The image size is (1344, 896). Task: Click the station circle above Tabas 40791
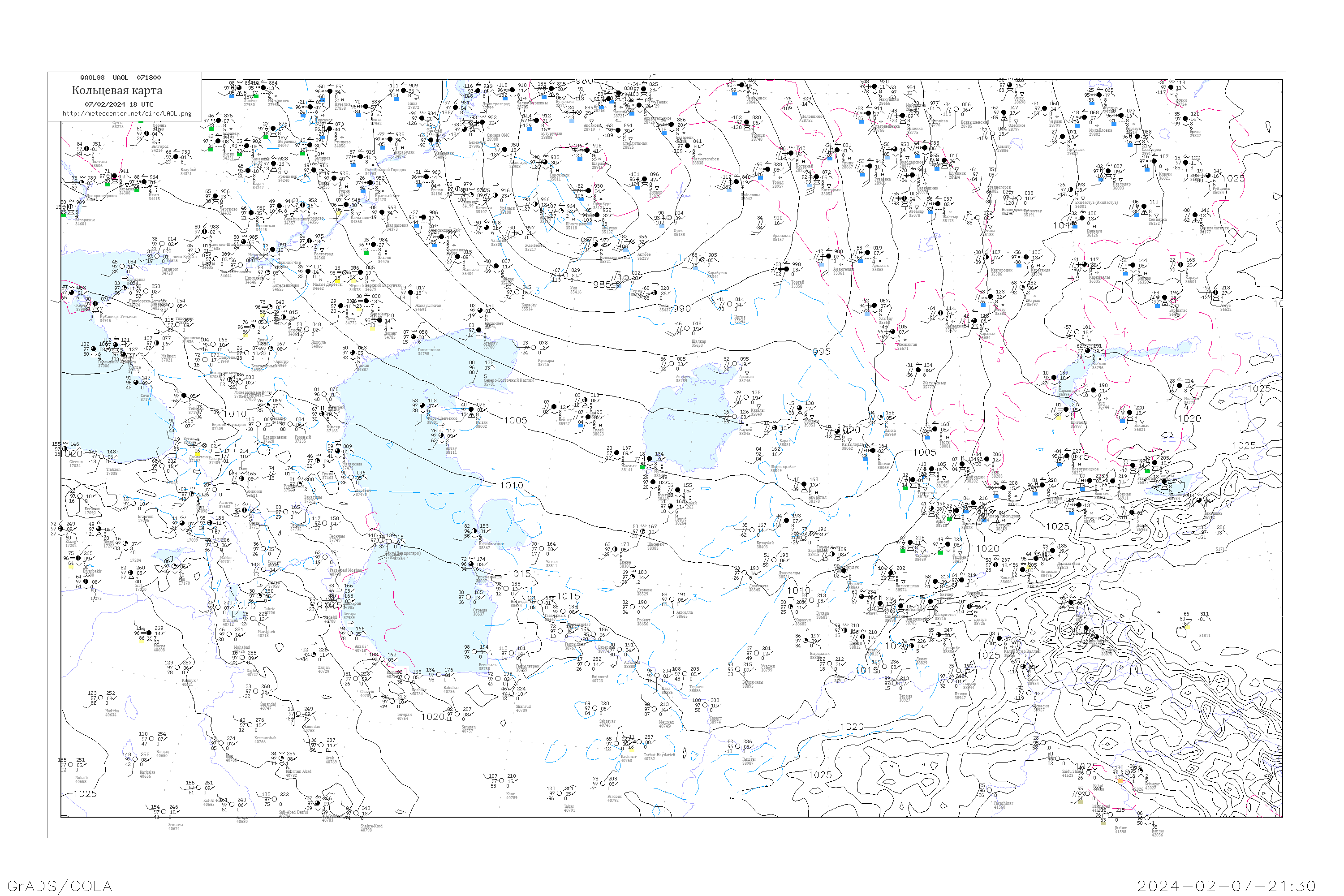pyautogui.click(x=560, y=793)
